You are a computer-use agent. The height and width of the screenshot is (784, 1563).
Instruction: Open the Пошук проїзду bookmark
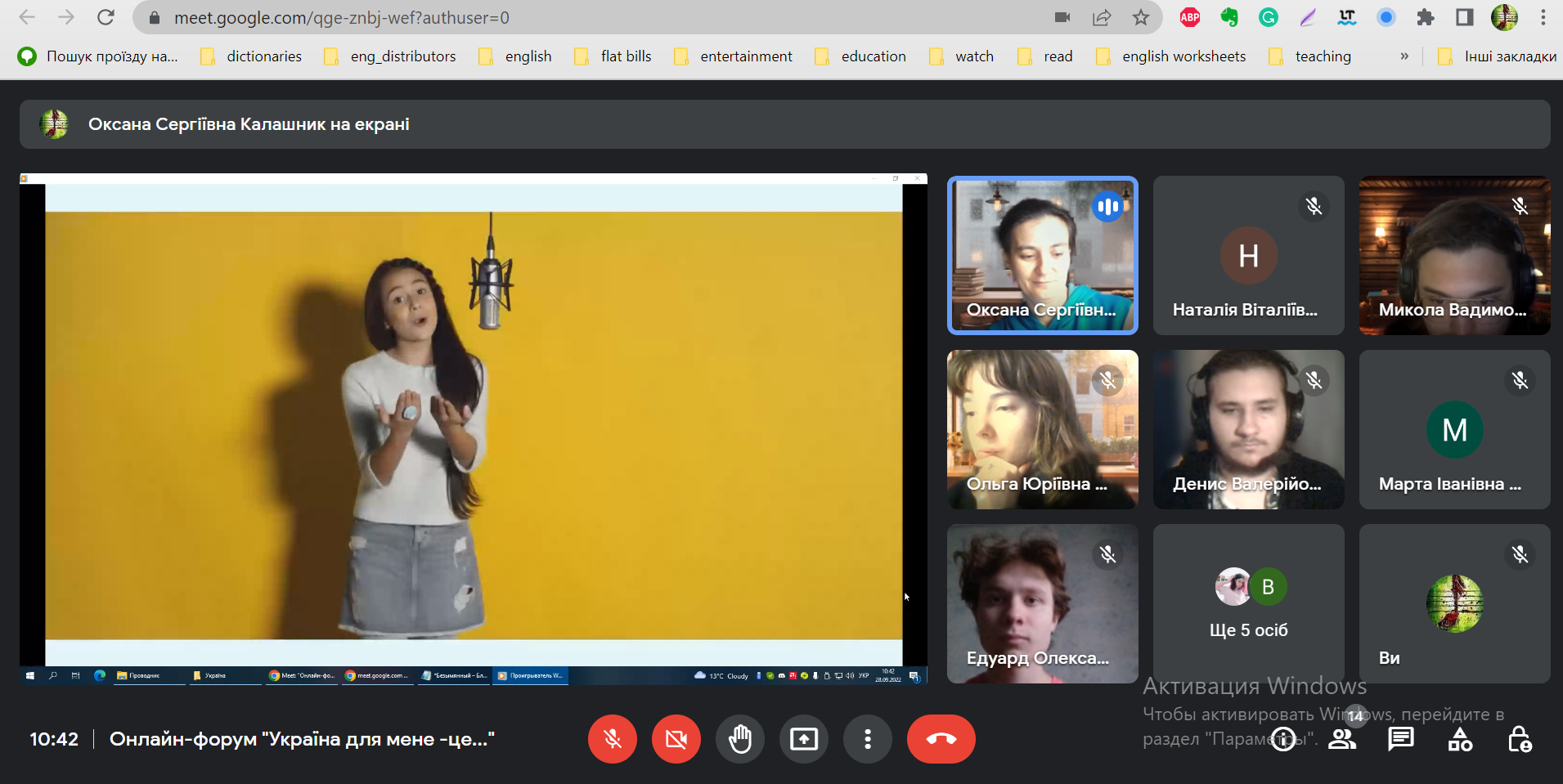click(x=98, y=56)
